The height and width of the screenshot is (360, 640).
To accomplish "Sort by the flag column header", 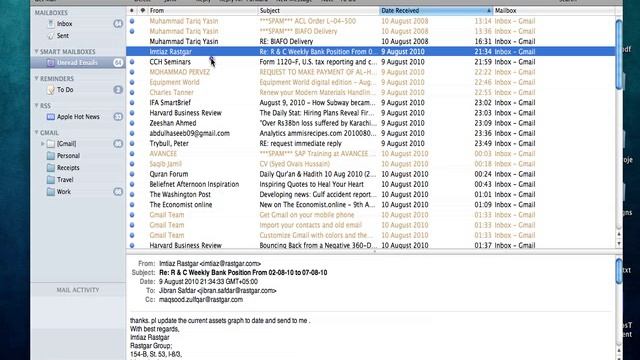I will pyautogui.click(x=142, y=11).
